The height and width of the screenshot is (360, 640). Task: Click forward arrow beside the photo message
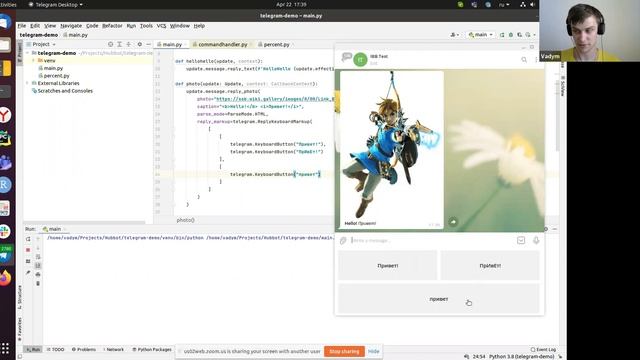click(x=453, y=222)
